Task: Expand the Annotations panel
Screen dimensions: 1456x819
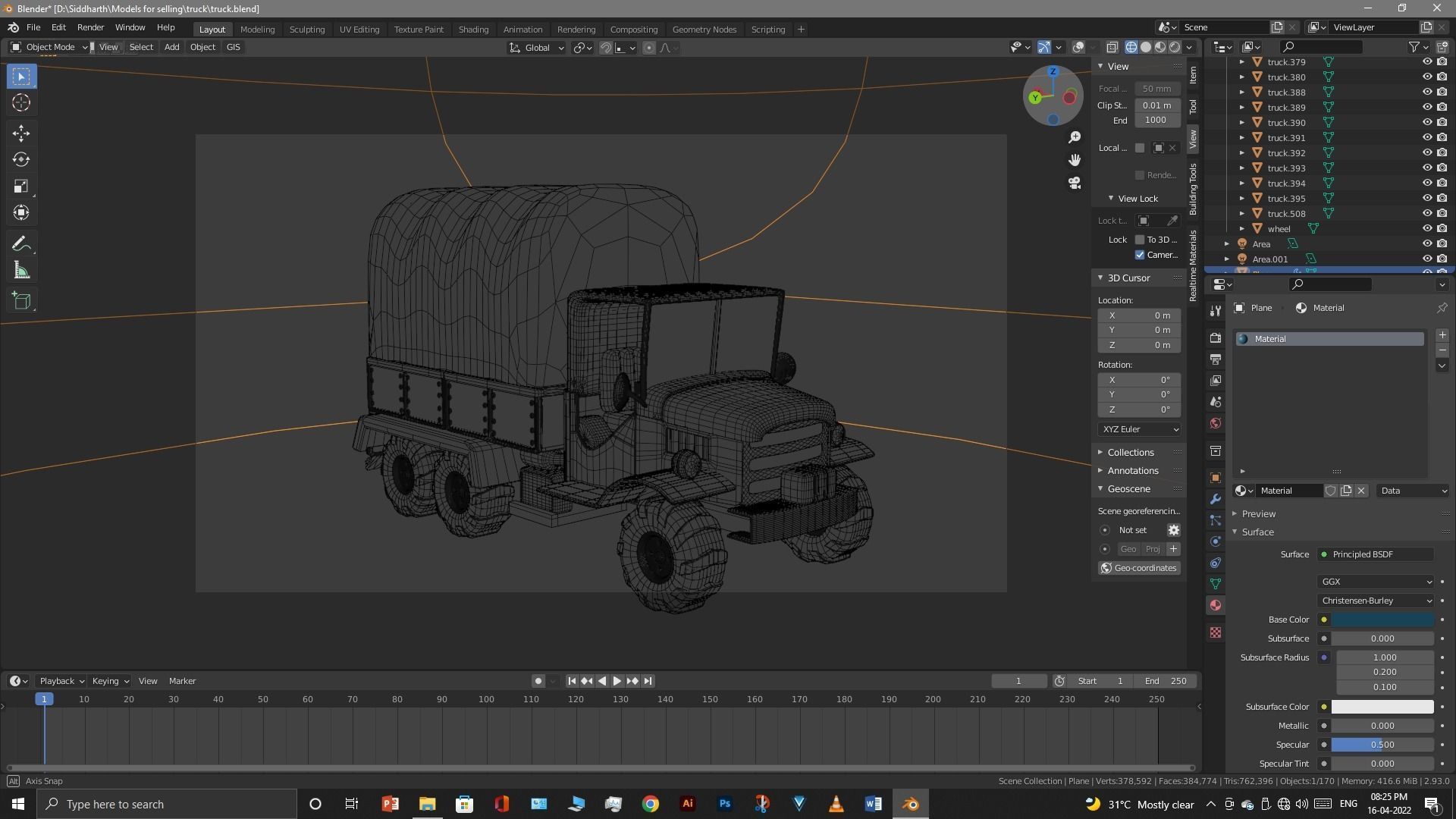Action: click(x=1132, y=471)
